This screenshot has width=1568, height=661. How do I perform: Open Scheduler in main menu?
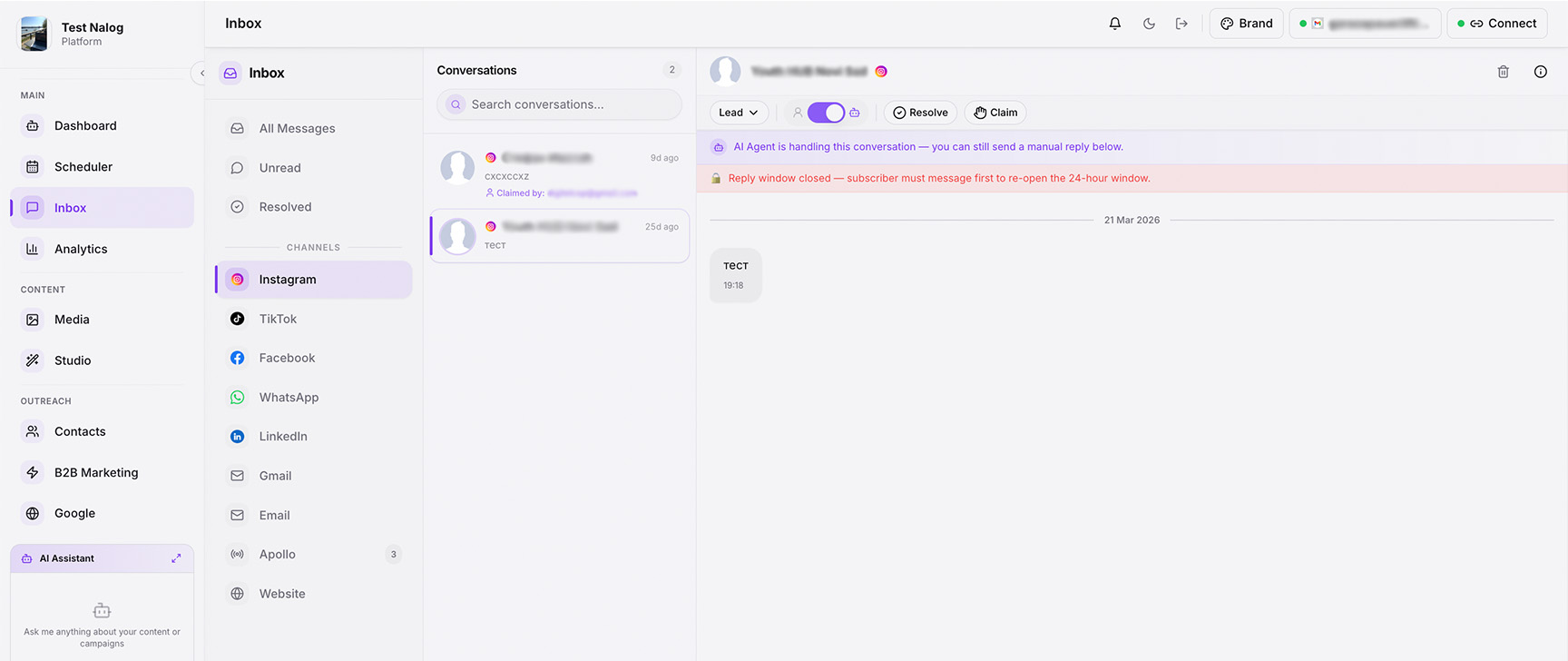click(102, 167)
